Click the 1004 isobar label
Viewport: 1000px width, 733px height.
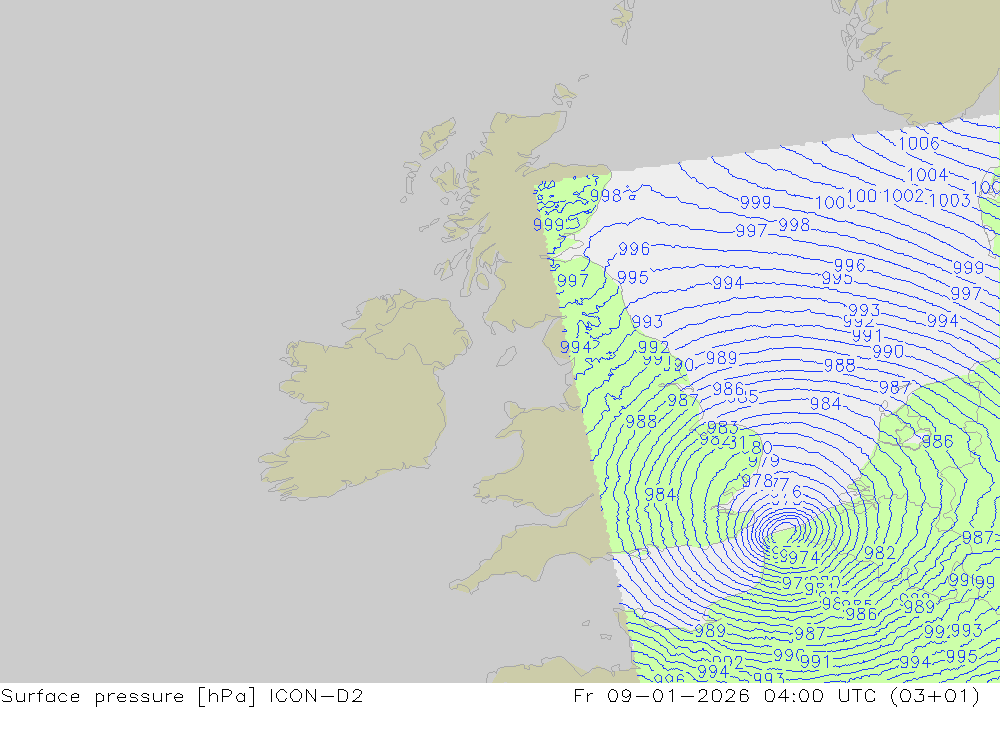pos(927,175)
